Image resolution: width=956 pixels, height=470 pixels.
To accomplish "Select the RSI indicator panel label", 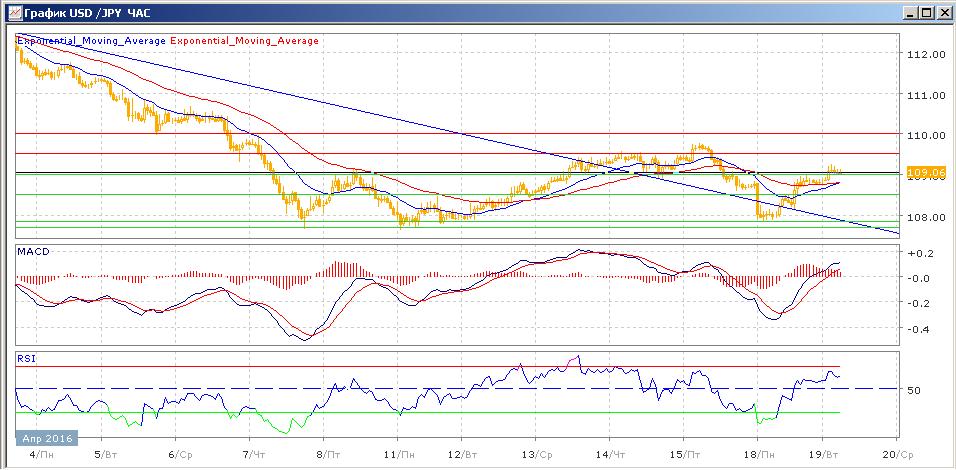I will (x=27, y=357).
